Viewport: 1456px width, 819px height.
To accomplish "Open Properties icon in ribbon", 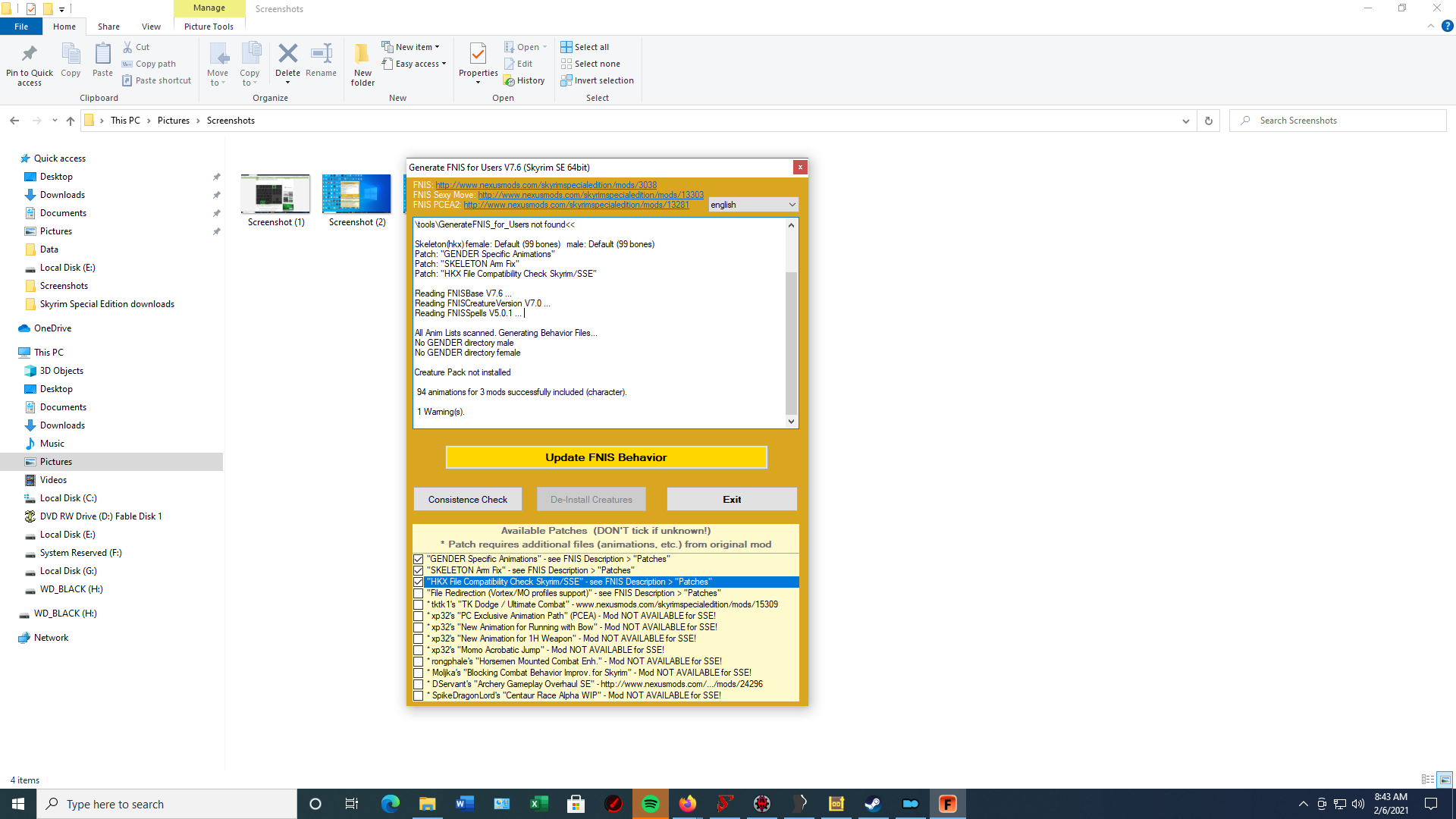I will coord(478,54).
